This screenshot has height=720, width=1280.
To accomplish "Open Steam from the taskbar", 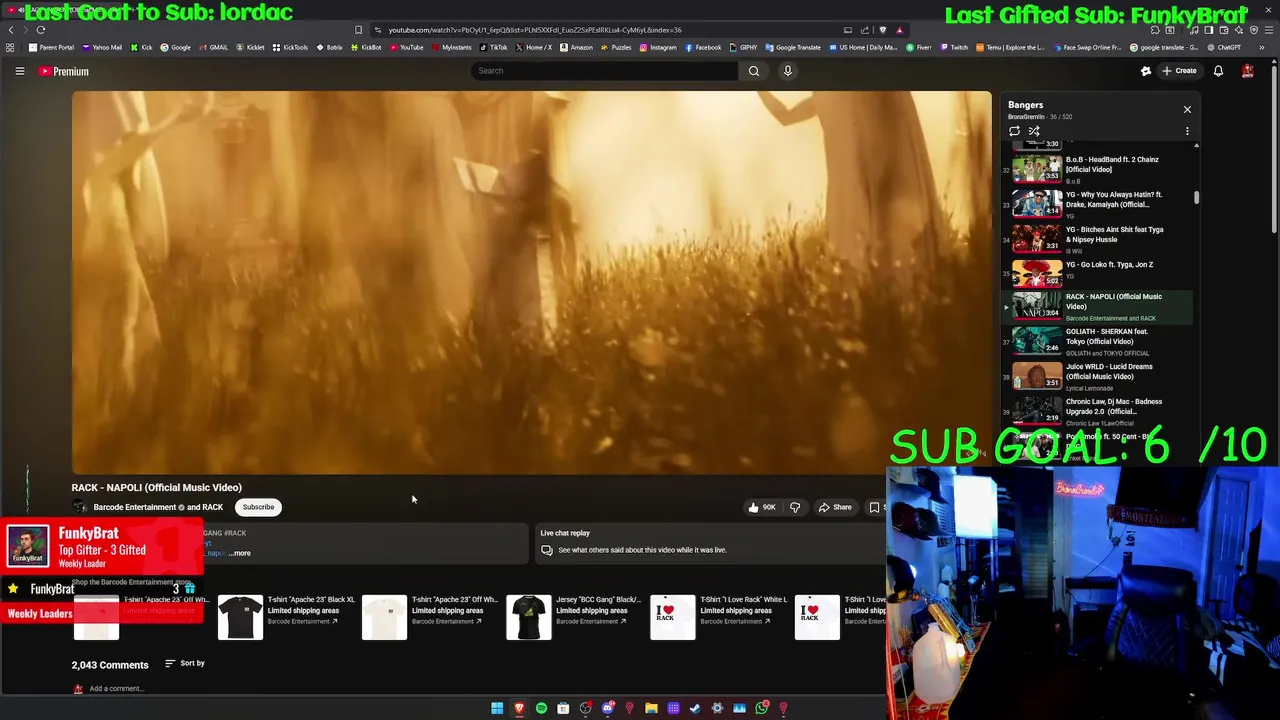I will tap(695, 708).
